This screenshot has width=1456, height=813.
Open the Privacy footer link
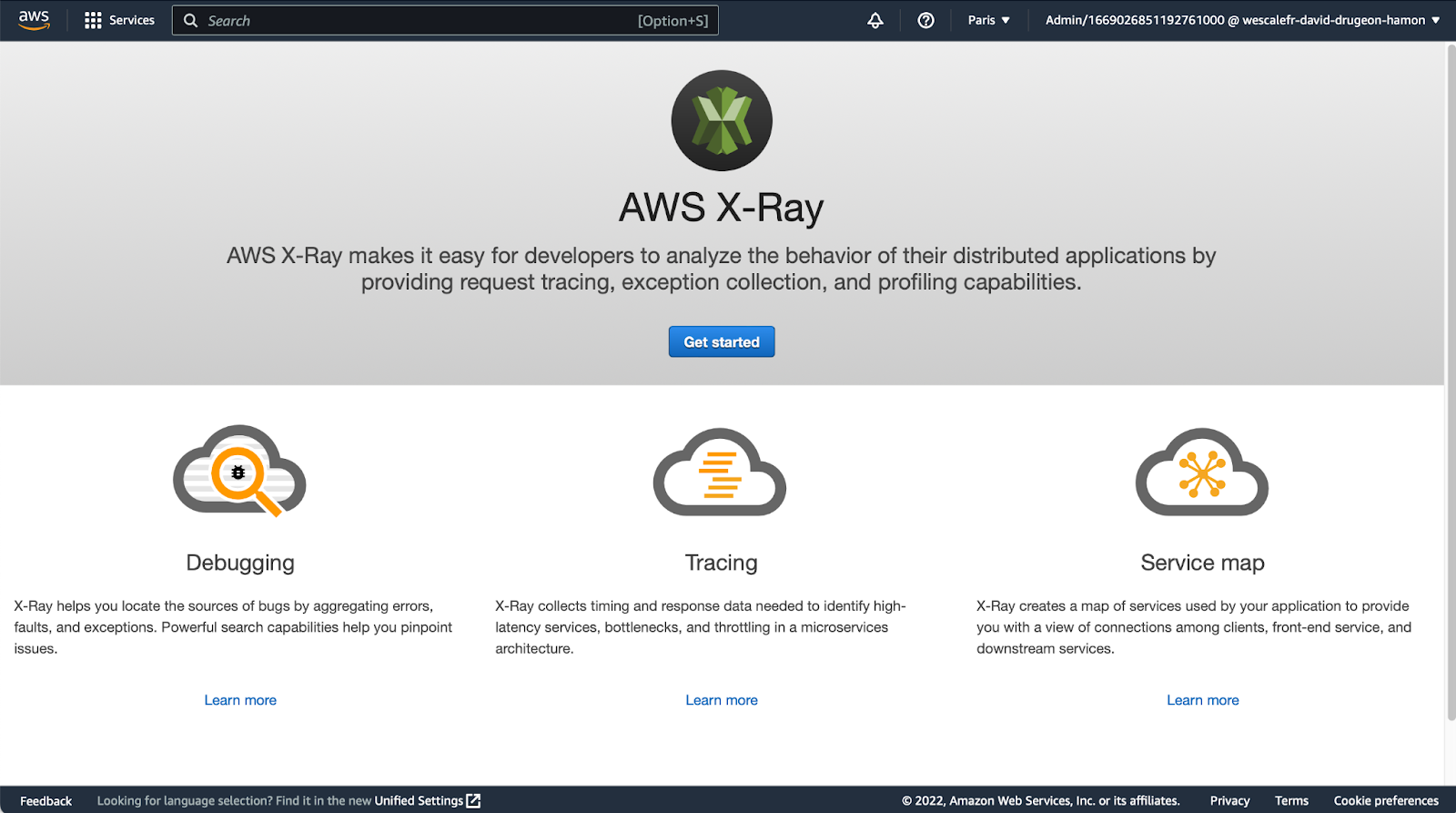tap(1229, 801)
